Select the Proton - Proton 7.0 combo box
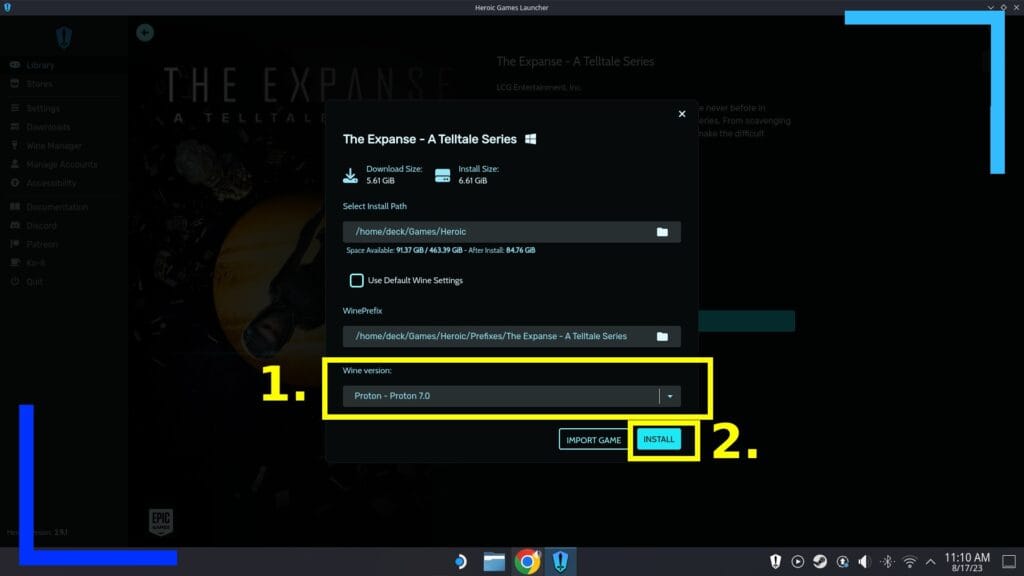This screenshot has height=576, width=1024. coord(511,396)
